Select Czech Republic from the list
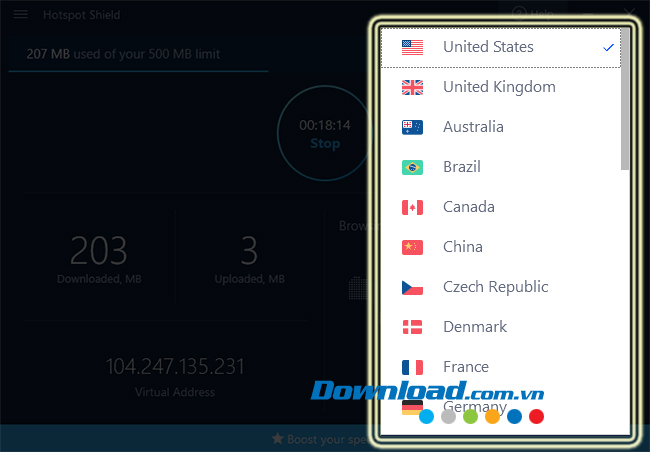Viewport: 650px width, 452px height. [x=501, y=287]
